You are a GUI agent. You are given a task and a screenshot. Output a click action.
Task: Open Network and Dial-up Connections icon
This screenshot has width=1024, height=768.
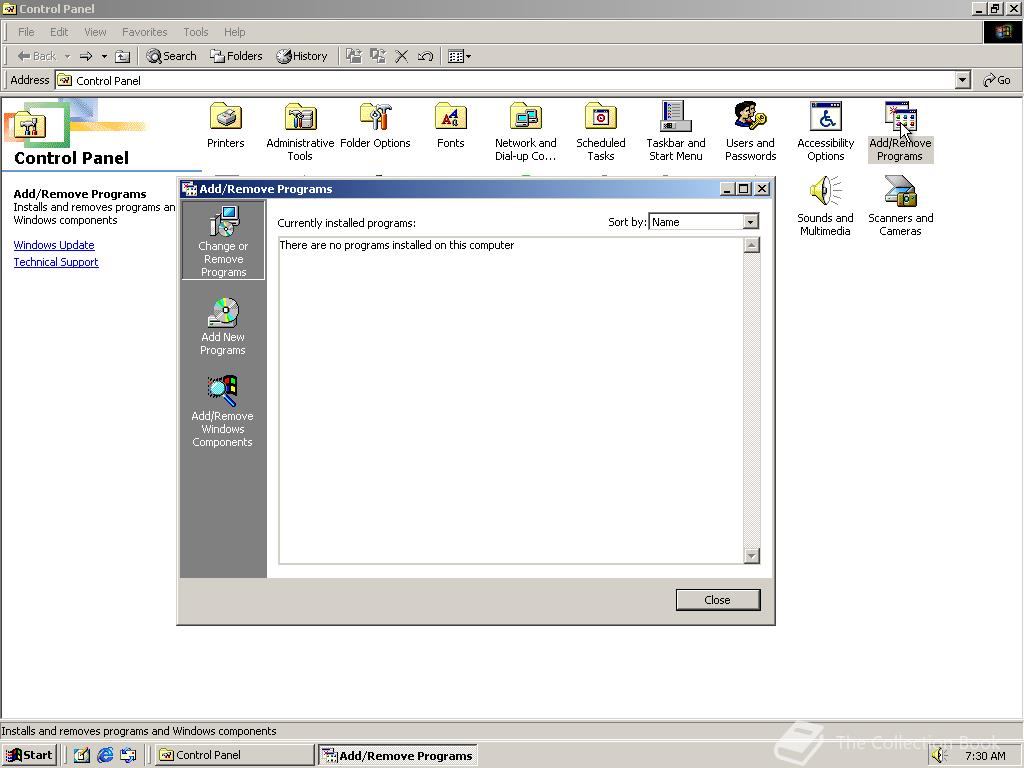[x=525, y=132]
